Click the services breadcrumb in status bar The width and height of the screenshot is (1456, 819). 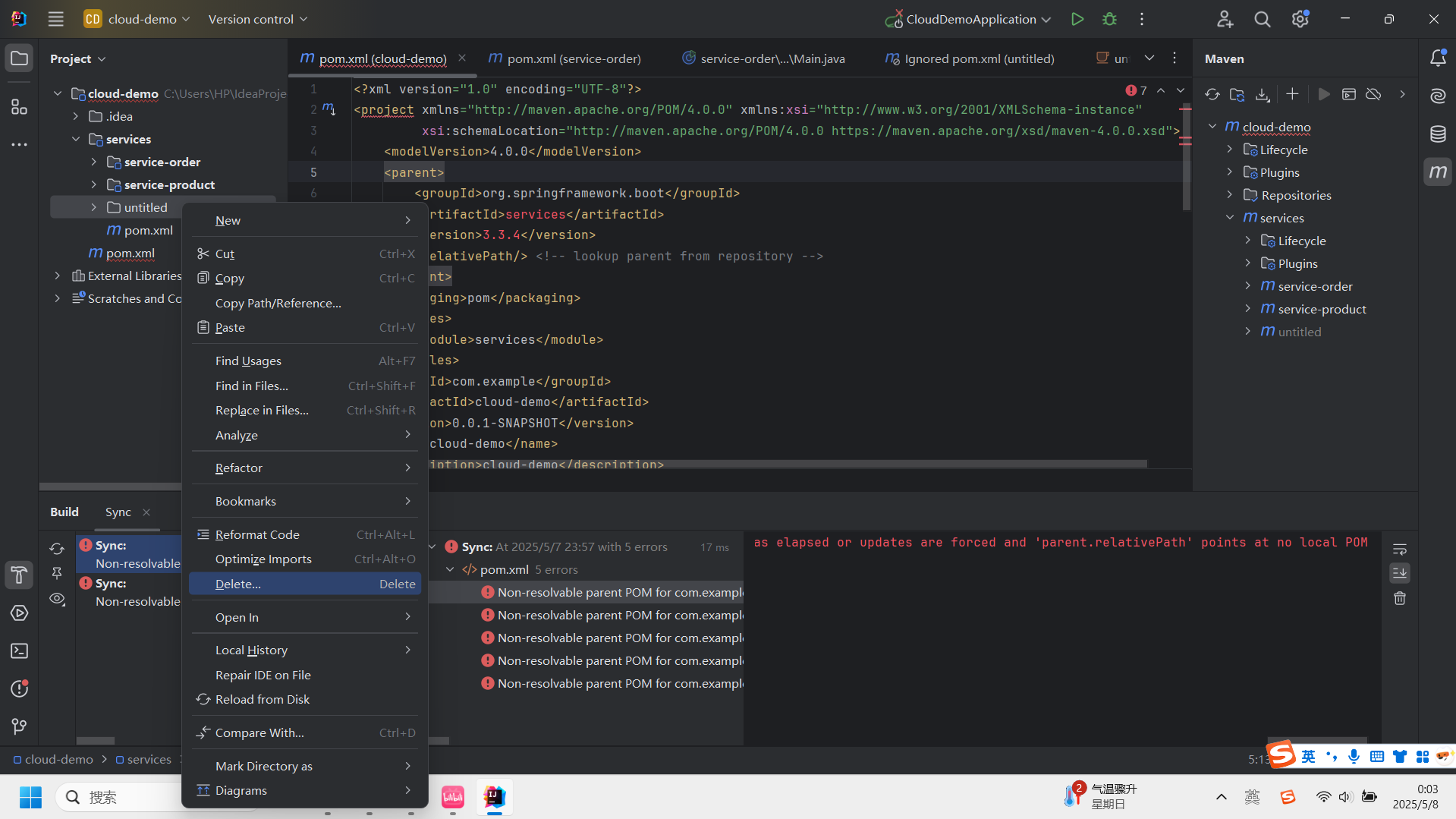click(x=143, y=759)
